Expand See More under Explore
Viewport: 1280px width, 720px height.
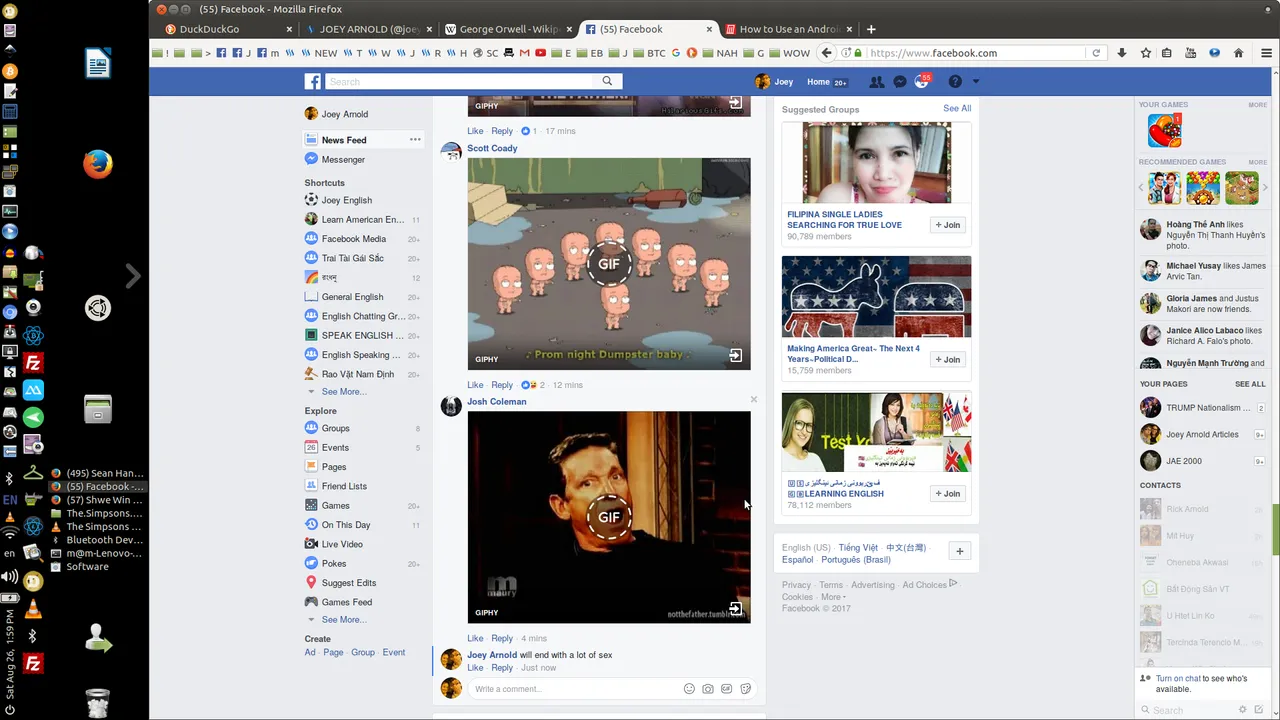343,620
